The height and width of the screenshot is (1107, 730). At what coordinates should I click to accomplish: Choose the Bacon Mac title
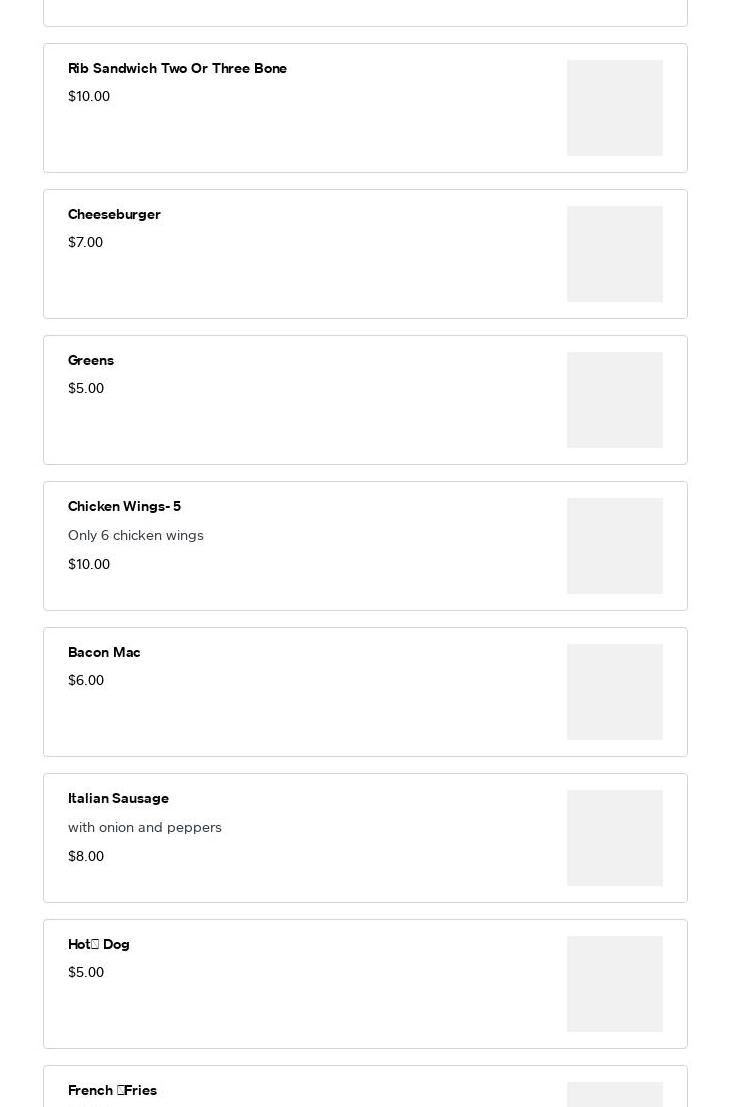point(104,653)
